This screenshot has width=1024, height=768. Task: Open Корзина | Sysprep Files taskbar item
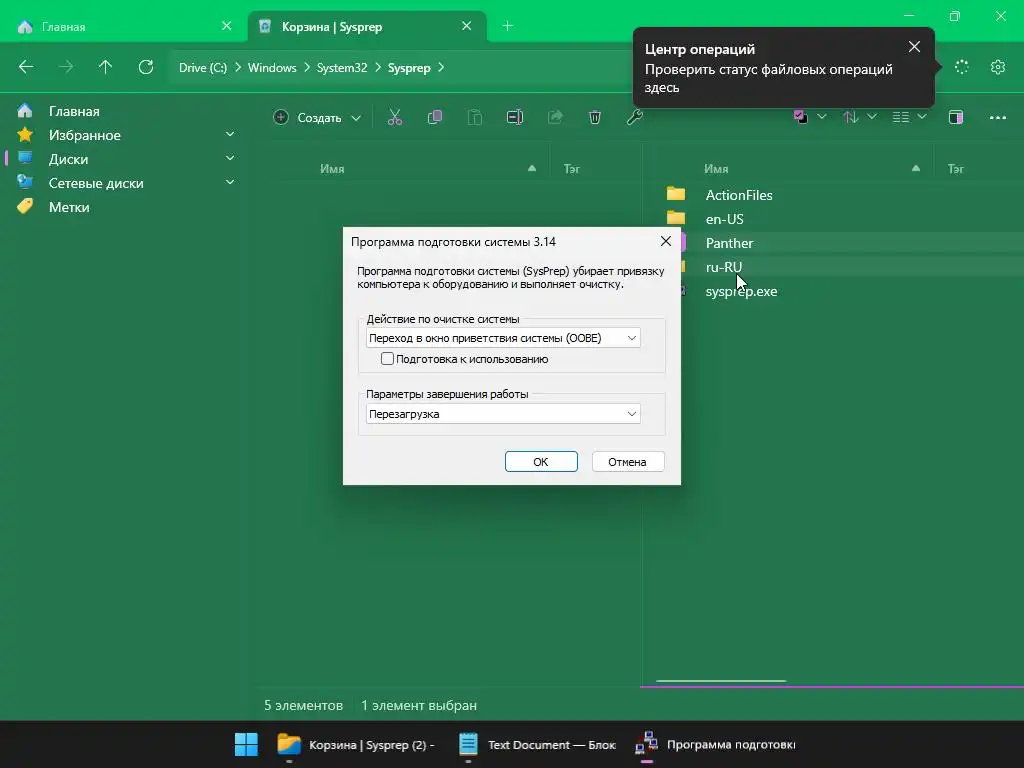pos(356,744)
